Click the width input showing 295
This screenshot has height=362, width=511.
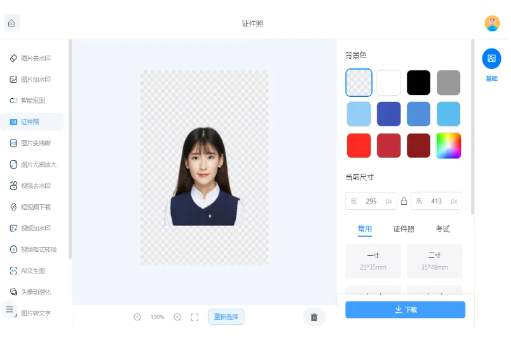pos(371,201)
